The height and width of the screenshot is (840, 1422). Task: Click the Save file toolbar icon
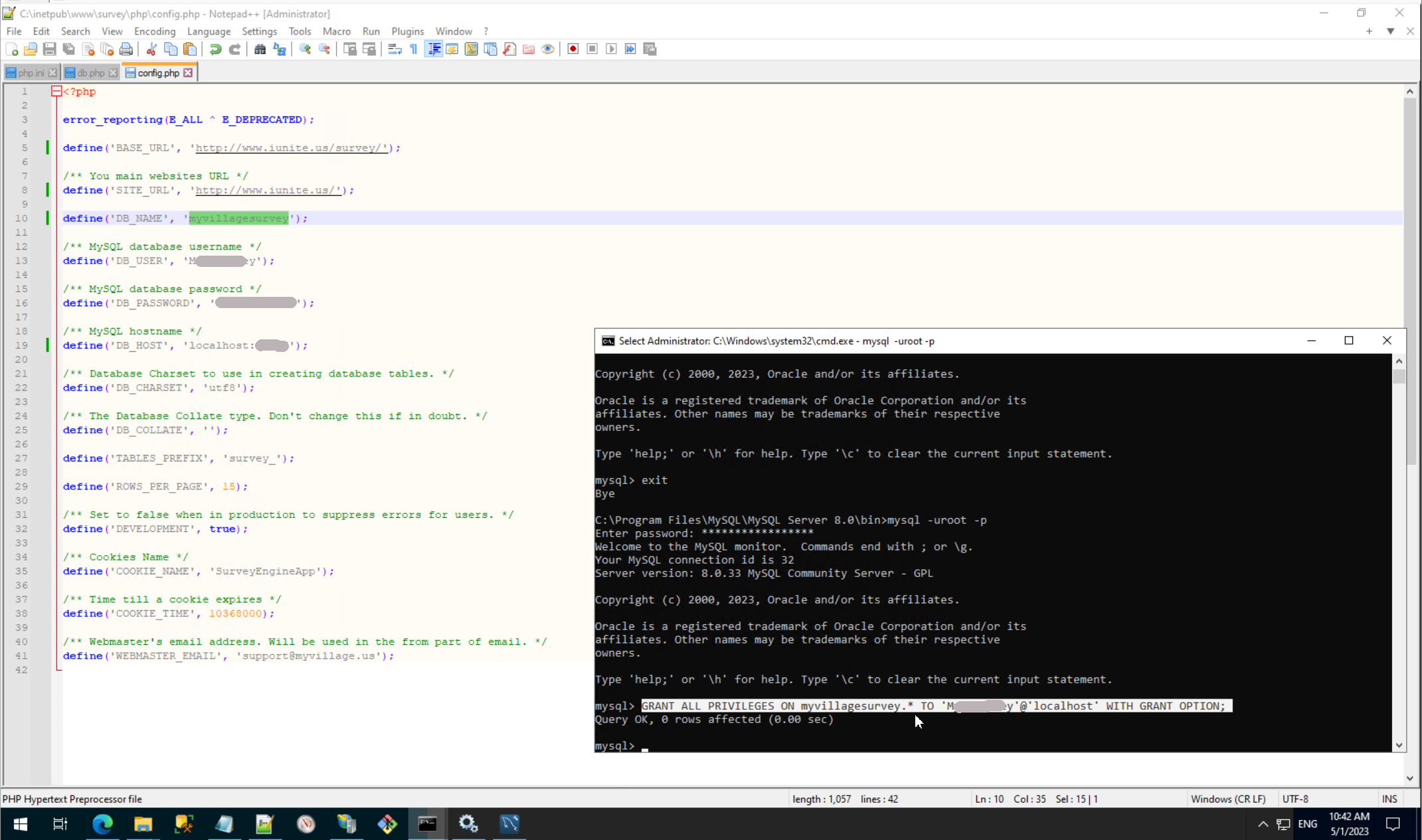[49, 49]
